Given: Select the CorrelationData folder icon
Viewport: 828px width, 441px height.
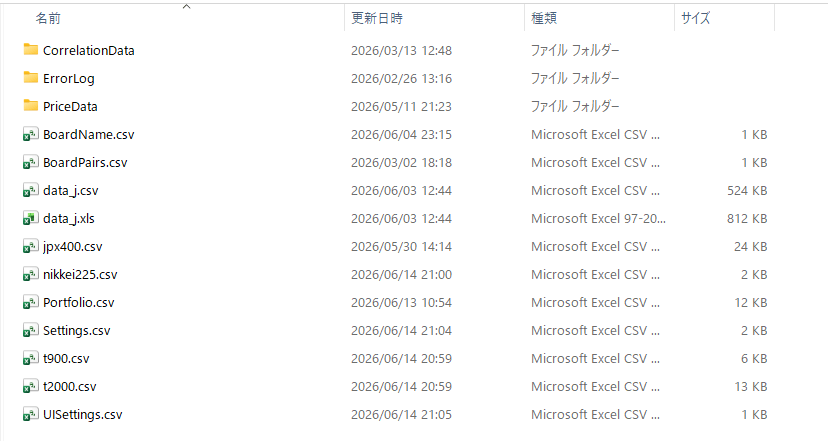Looking at the screenshot, I should click(31, 50).
